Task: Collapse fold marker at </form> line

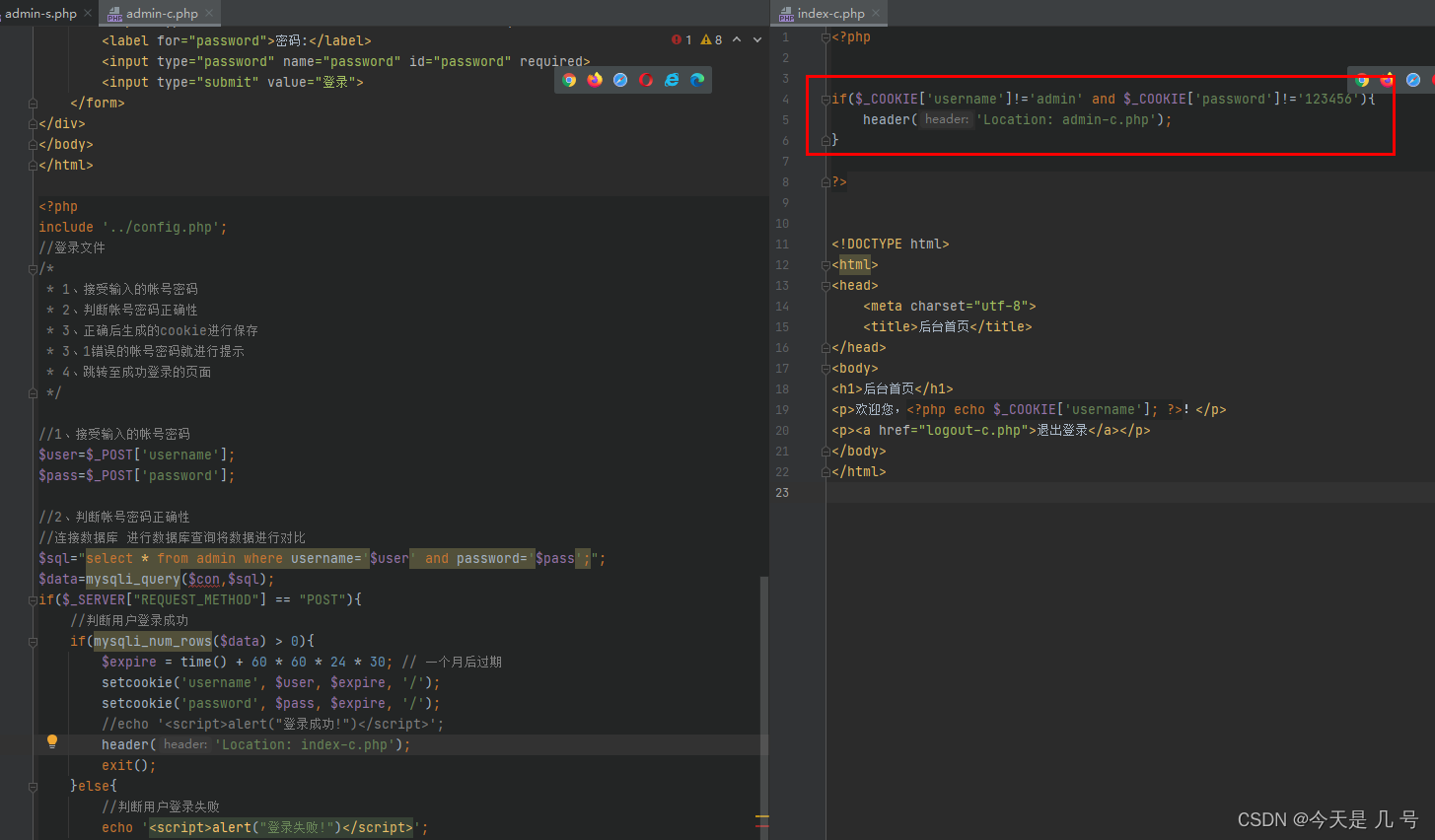Action: click(x=33, y=104)
